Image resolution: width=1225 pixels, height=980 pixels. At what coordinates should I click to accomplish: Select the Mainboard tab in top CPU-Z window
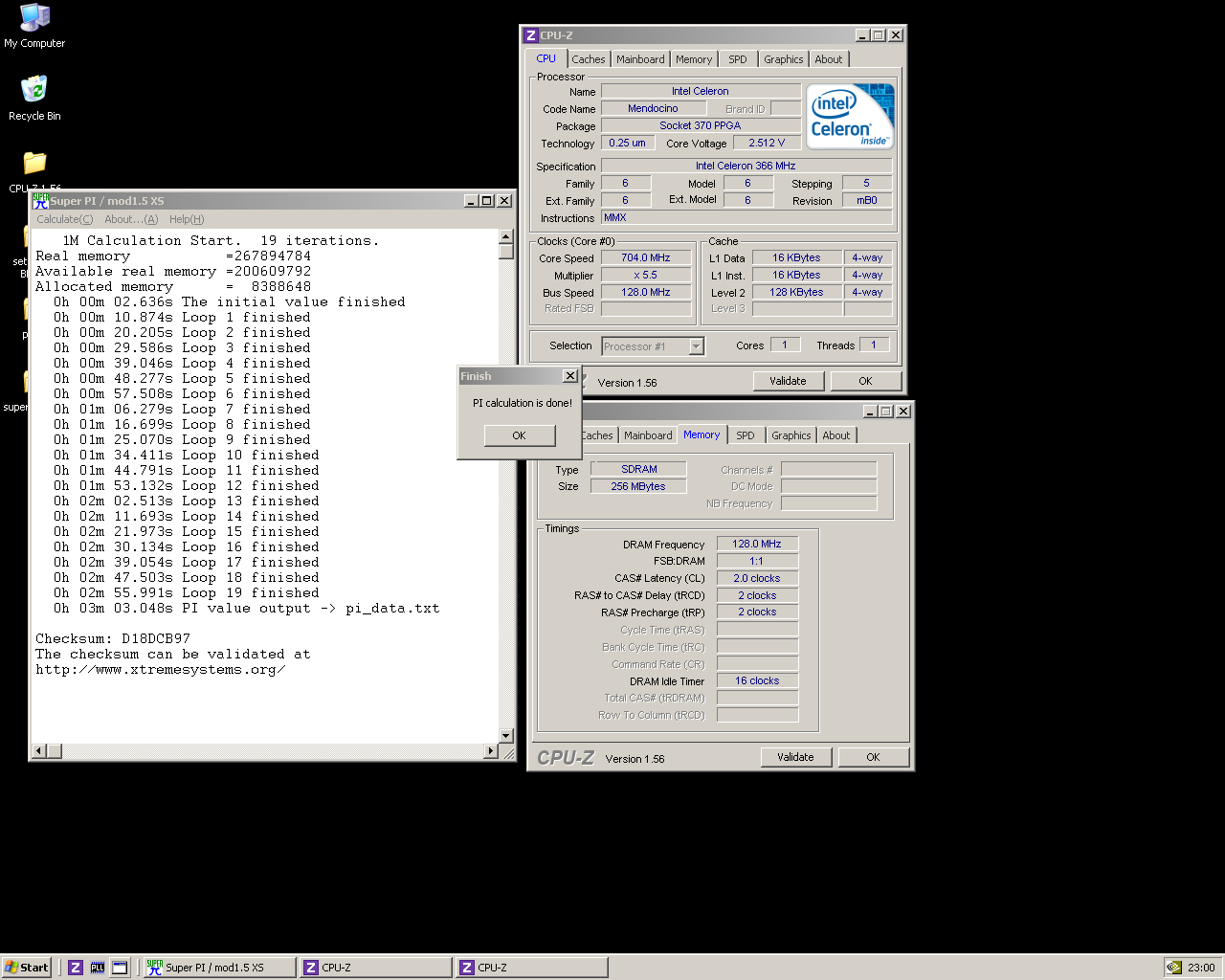[640, 59]
